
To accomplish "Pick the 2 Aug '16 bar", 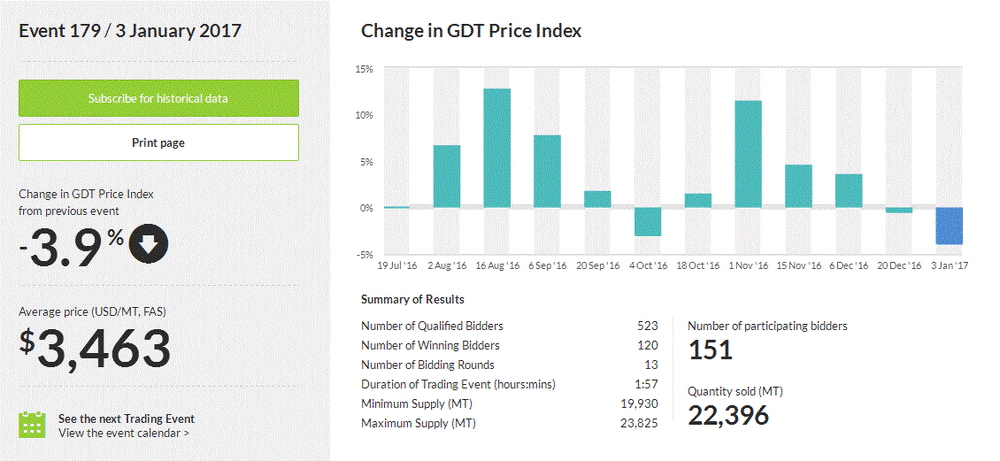I will click(x=447, y=176).
